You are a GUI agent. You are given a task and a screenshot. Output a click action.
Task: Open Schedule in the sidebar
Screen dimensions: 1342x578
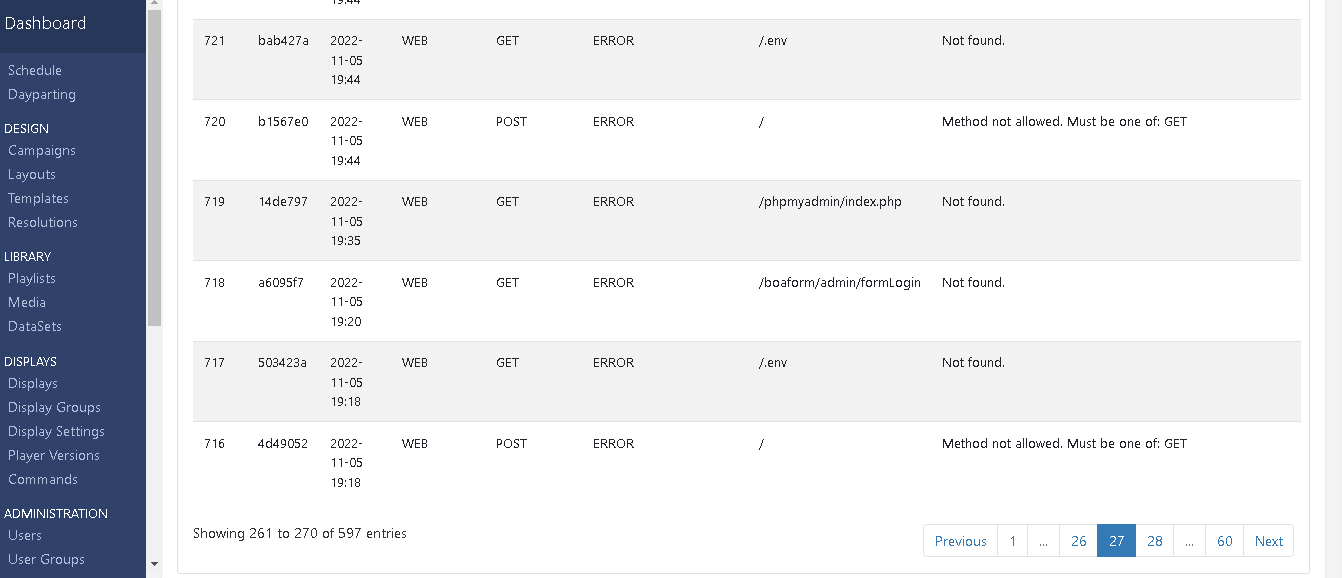(35, 70)
